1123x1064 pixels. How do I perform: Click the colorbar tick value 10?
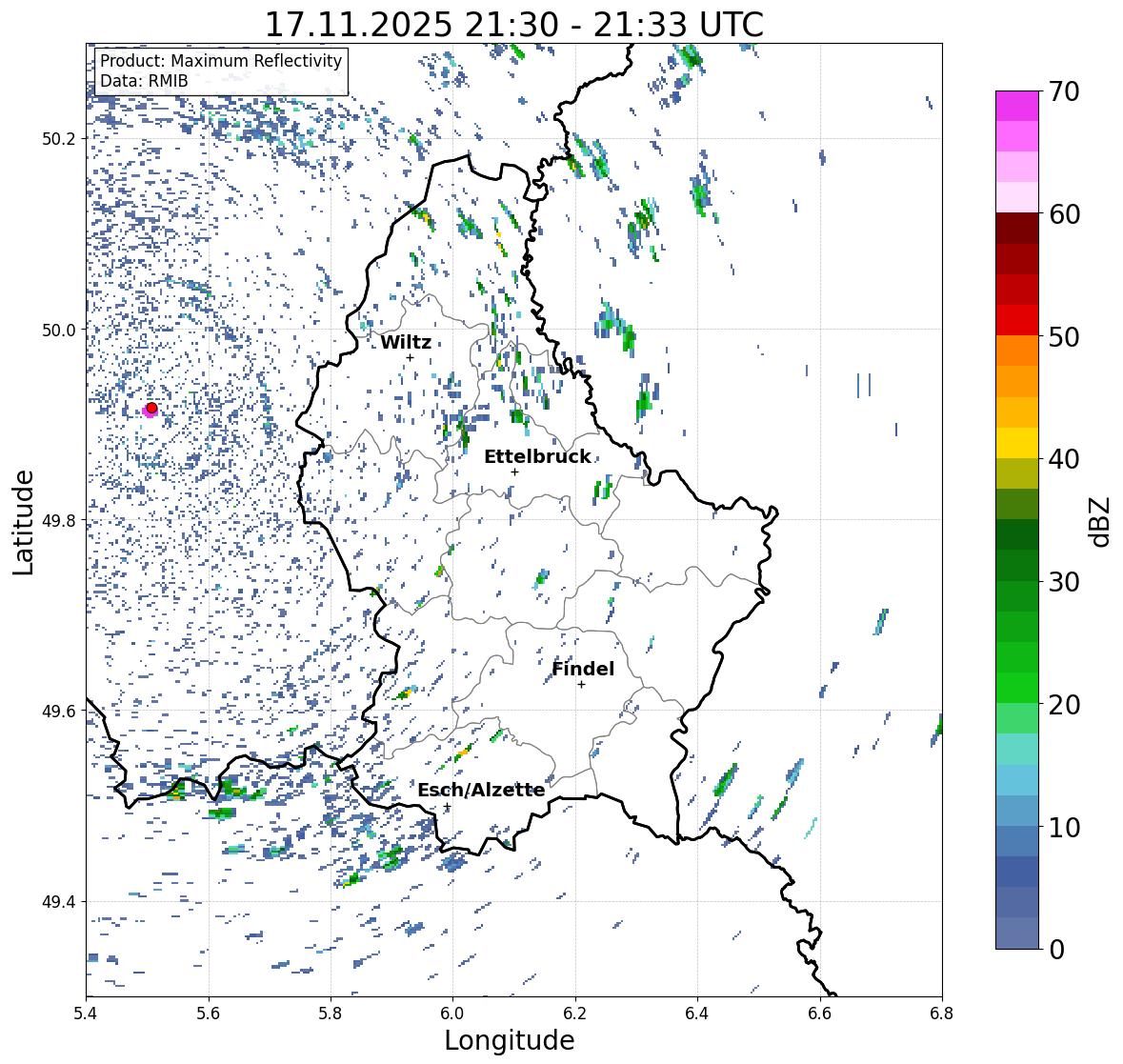(x=1064, y=827)
